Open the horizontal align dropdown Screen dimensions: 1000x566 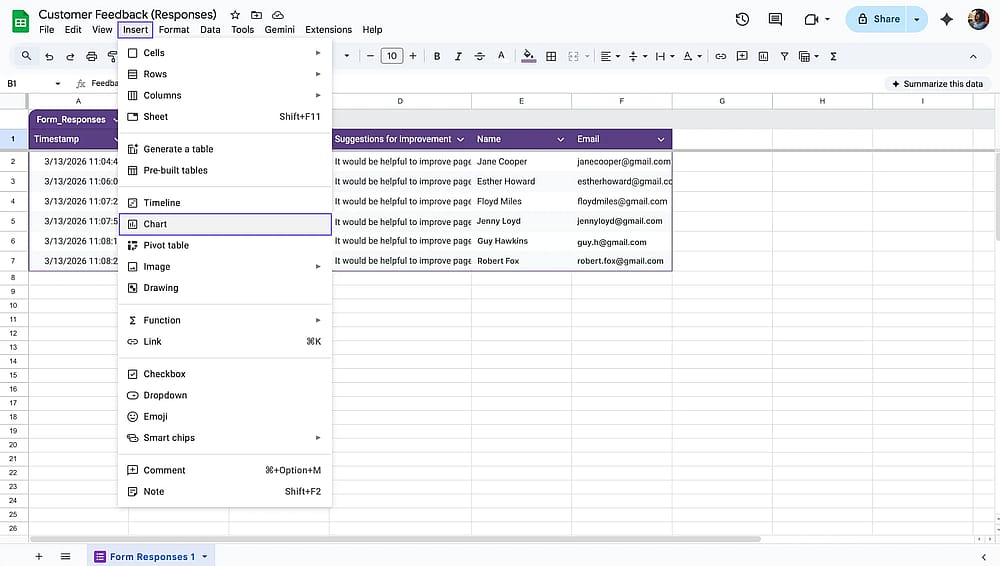(x=610, y=56)
